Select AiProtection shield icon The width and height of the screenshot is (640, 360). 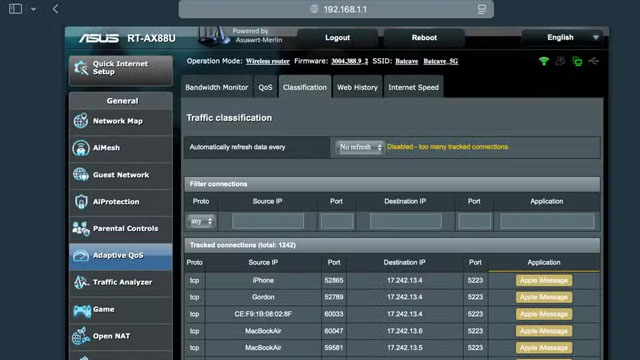(x=81, y=202)
